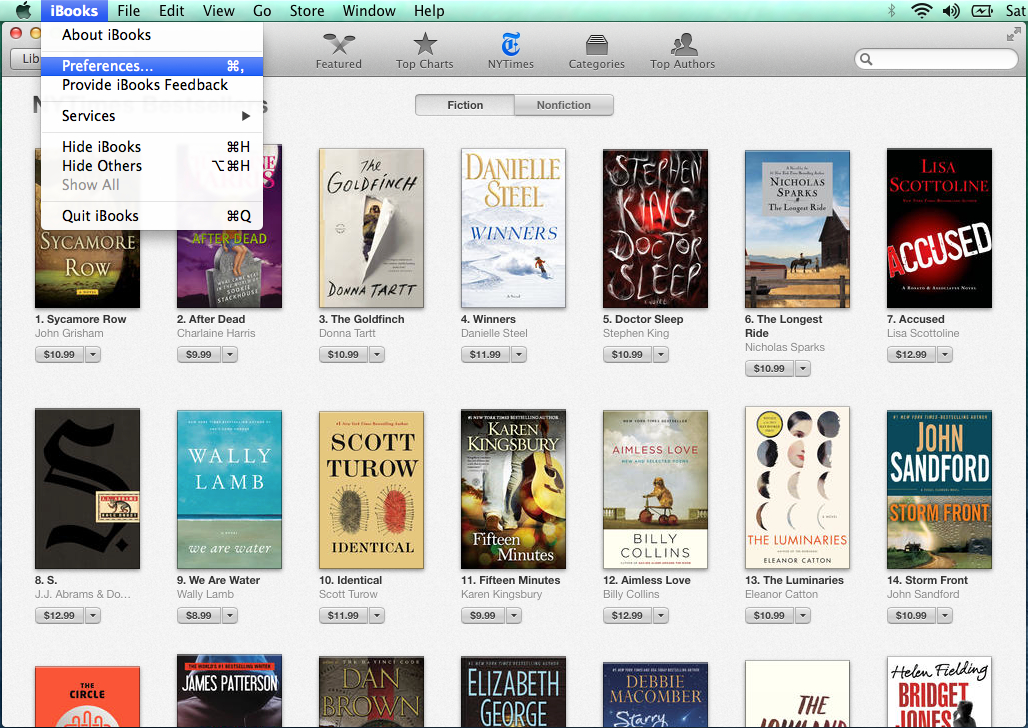Viewport: 1028px width, 728px height.
Task: Open We Are Water book cover
Action: [x=229, y=489]
